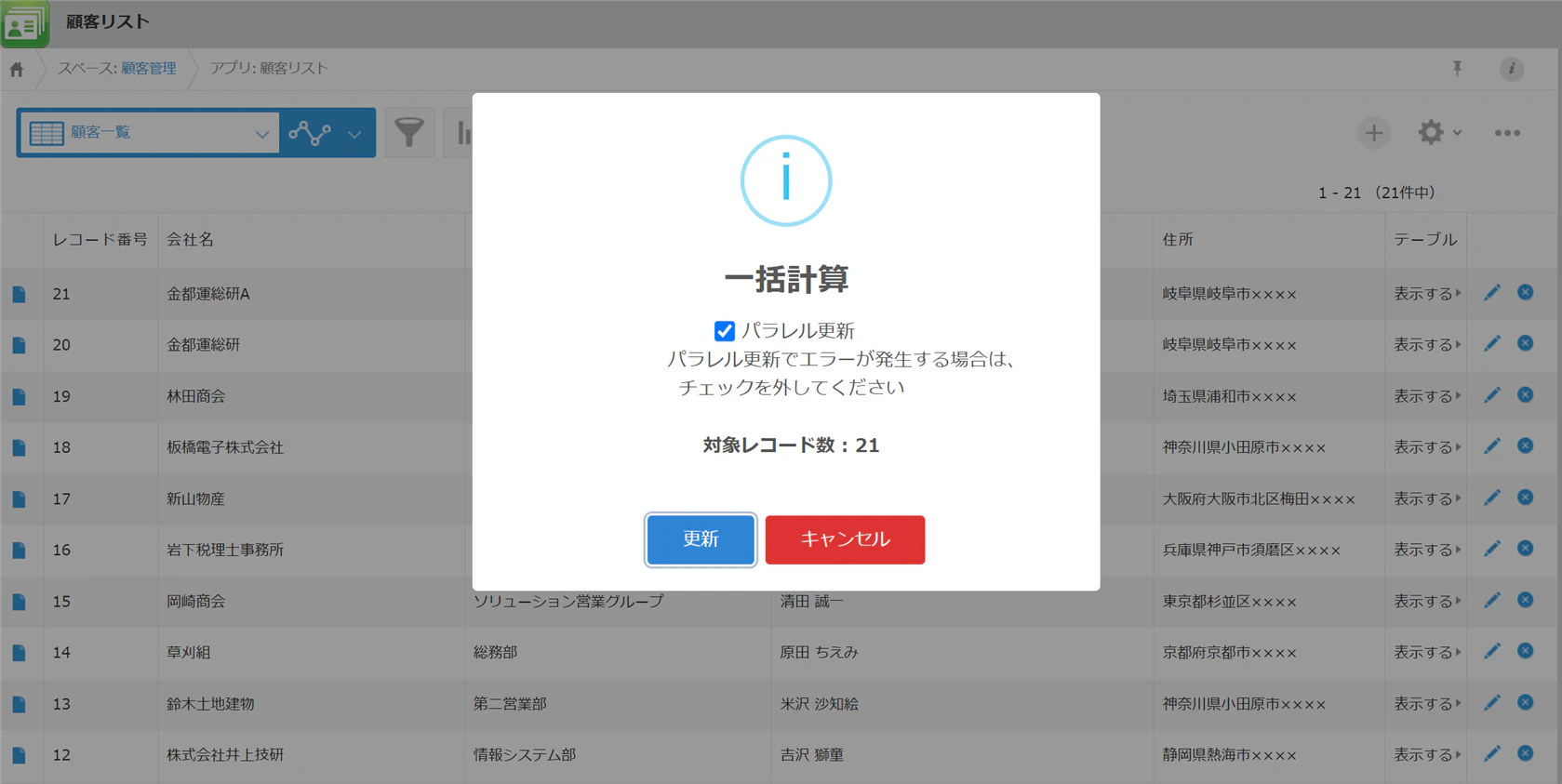Open the 顧客管理 space link

tap(148, 69)
